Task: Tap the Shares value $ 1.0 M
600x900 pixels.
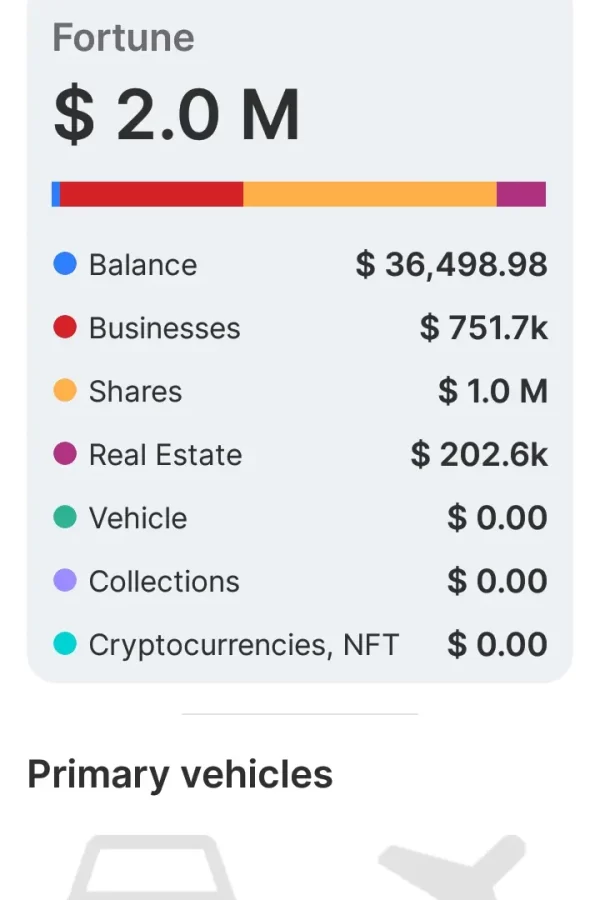Action: (x=493, y=391)
